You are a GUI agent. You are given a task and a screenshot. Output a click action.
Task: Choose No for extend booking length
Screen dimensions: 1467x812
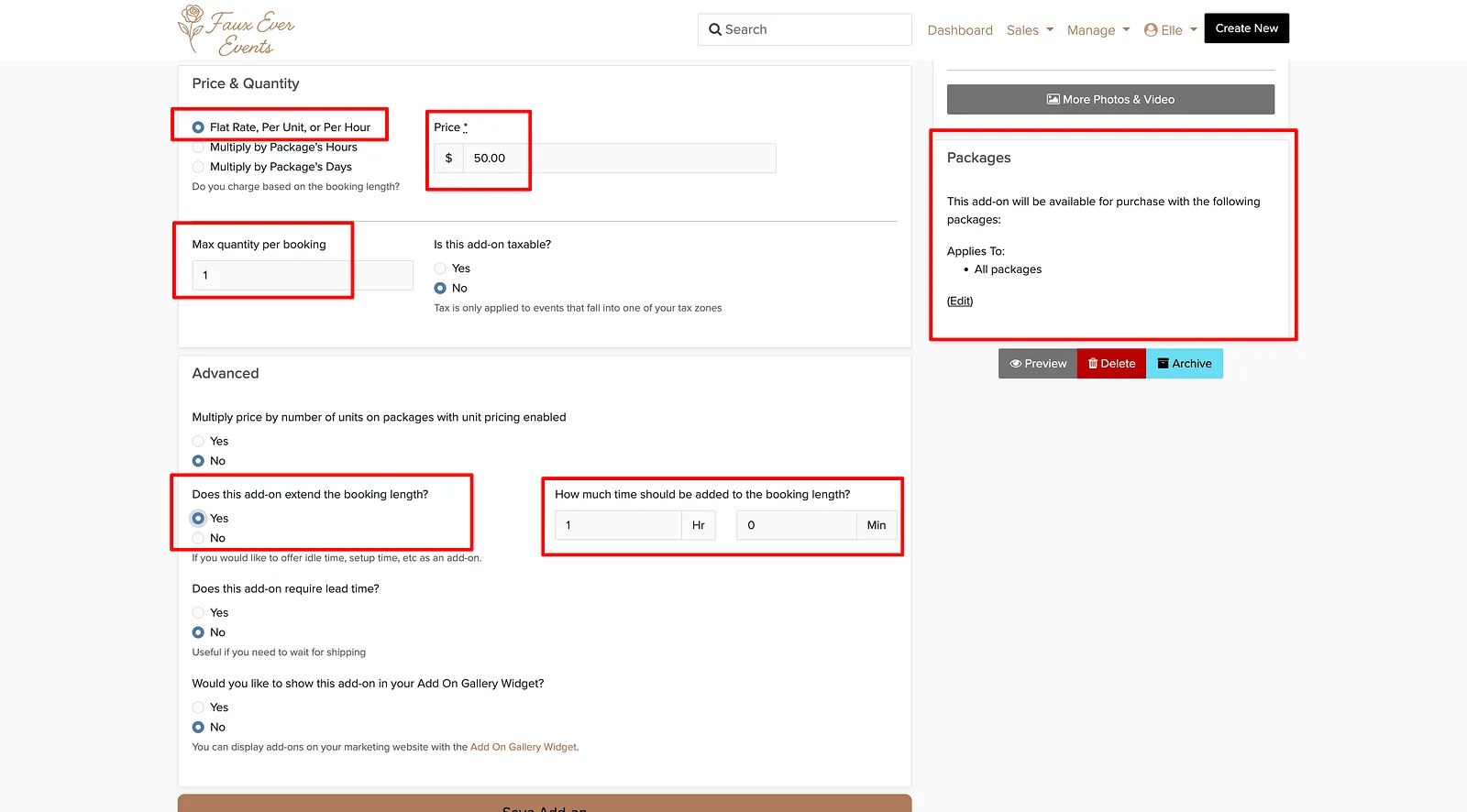pyautogui.click(x=198, y=538)
